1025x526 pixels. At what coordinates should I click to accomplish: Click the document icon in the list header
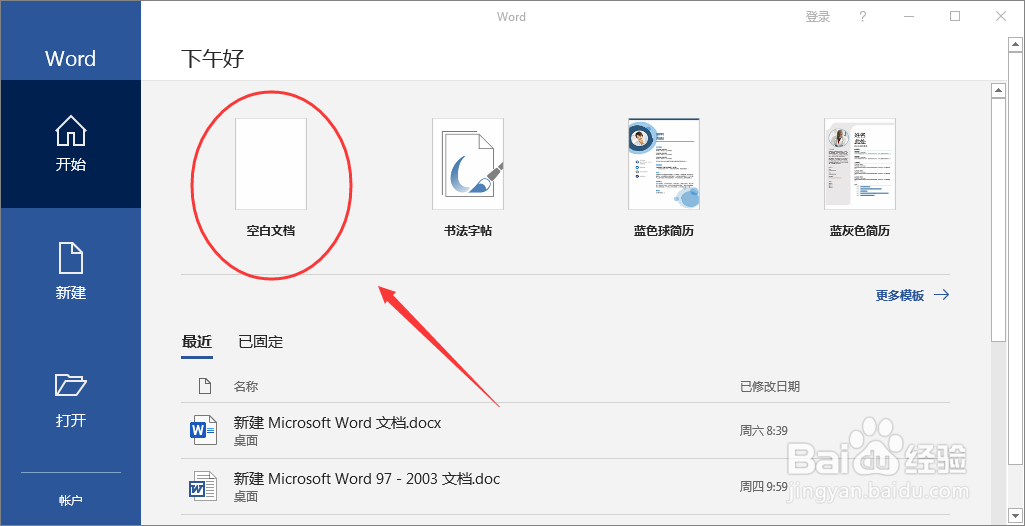205,386
